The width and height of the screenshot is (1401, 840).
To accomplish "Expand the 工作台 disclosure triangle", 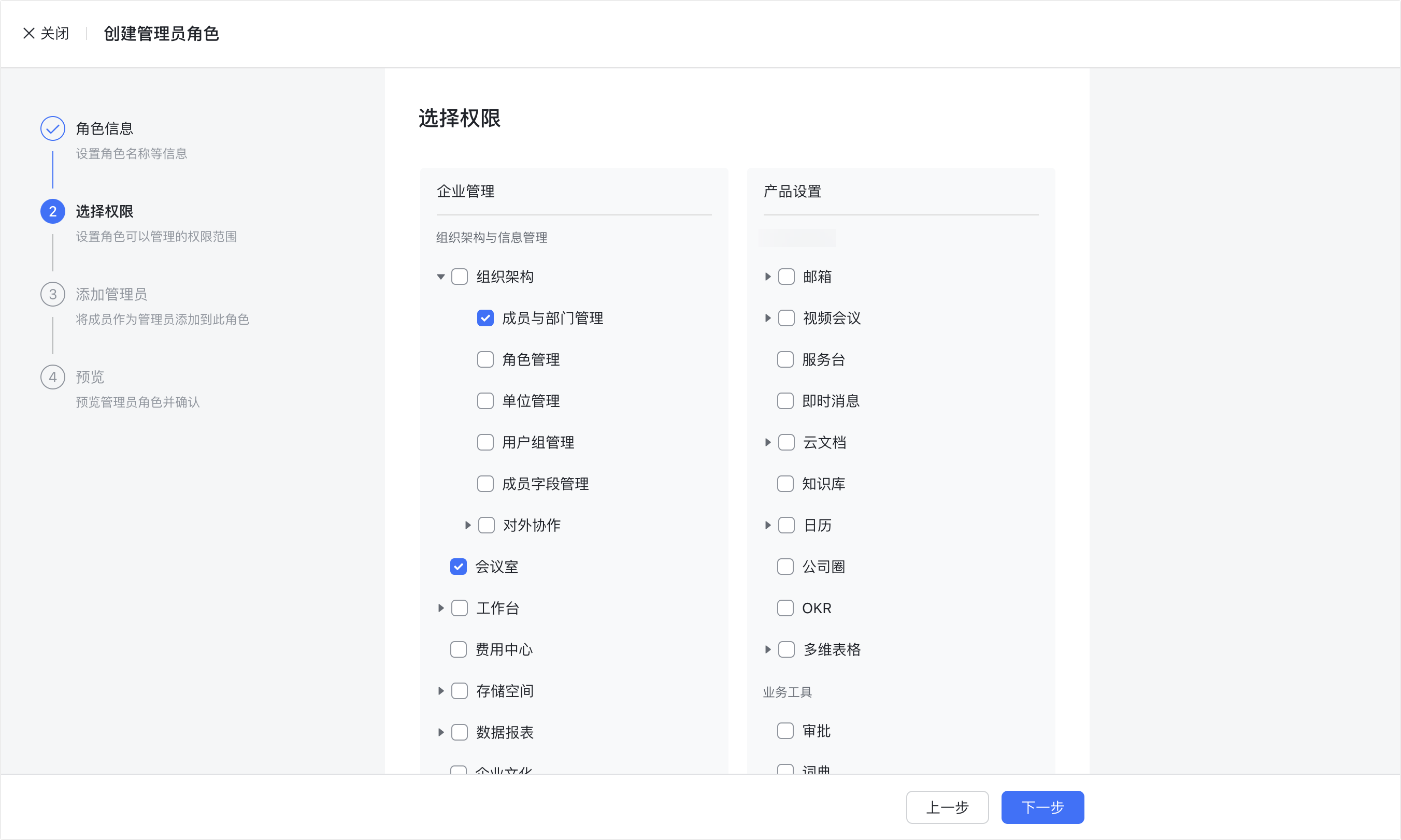I will [440, 608].
